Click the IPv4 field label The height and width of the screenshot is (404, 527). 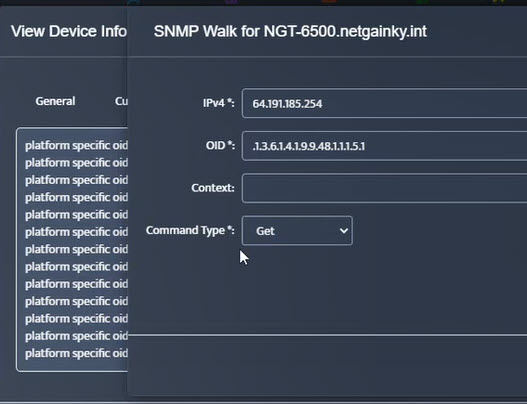pyautogui.click(x=218, y=103)
